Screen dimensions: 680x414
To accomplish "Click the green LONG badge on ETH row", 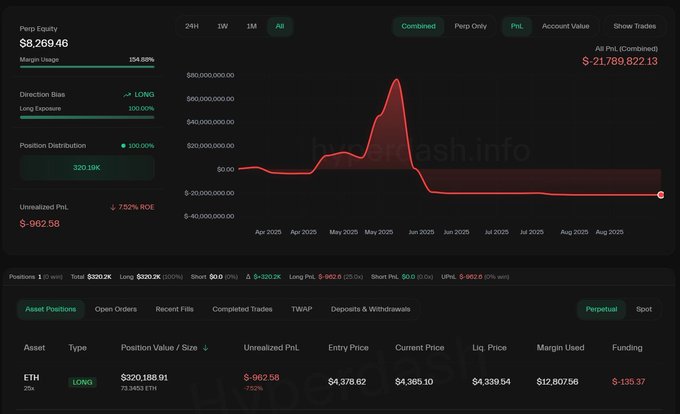I will [x=82, y=382].
